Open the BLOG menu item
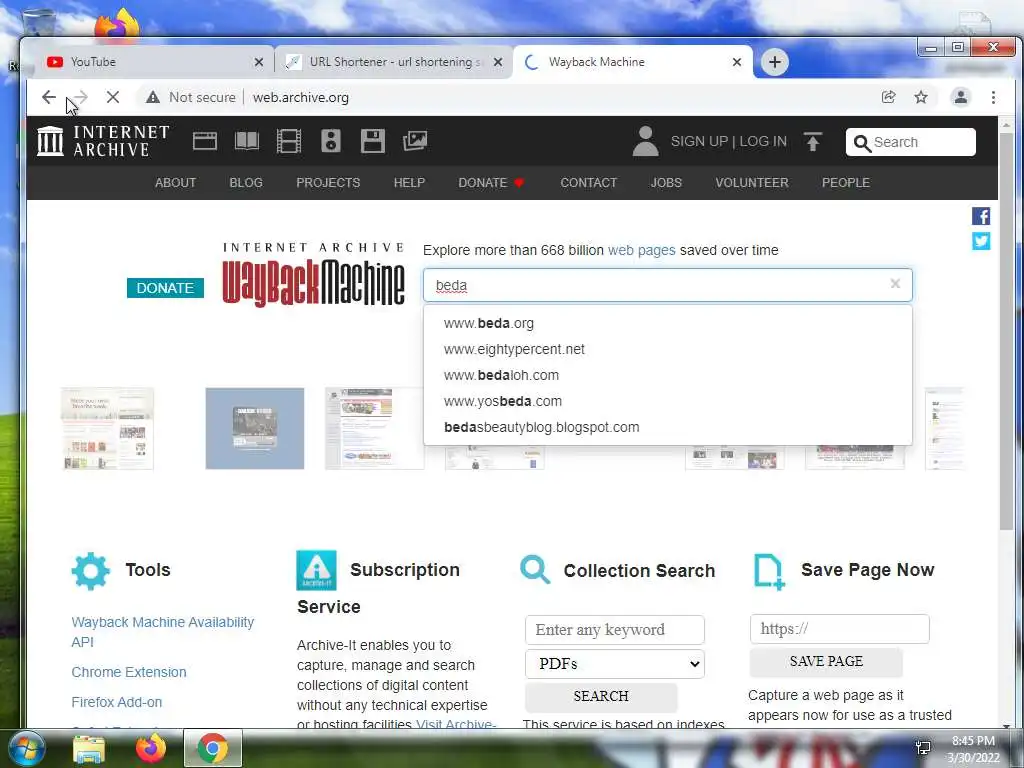Screen dimensions: 1024x768 (246, 183)
